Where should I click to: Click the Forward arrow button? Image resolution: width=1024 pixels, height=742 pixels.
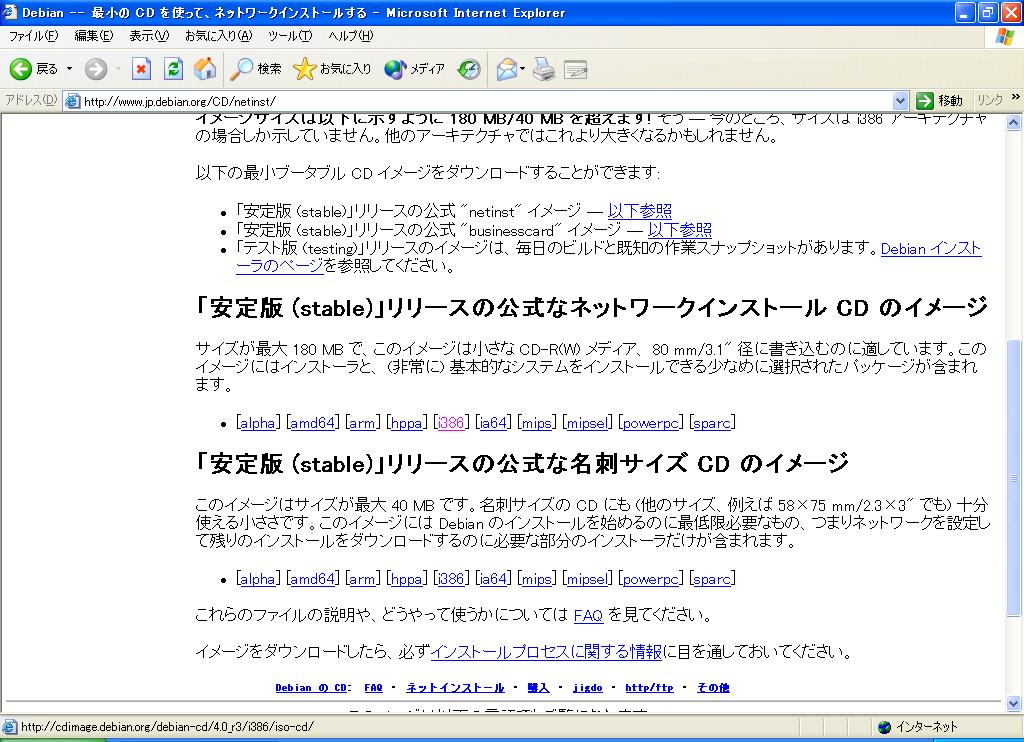tap(96, 69)
